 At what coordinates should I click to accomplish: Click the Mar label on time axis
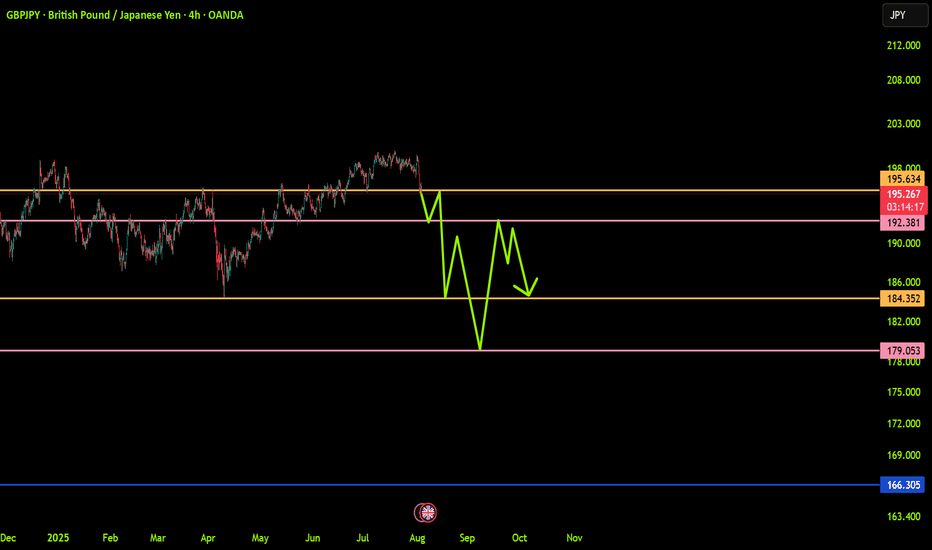coord(158,538)
